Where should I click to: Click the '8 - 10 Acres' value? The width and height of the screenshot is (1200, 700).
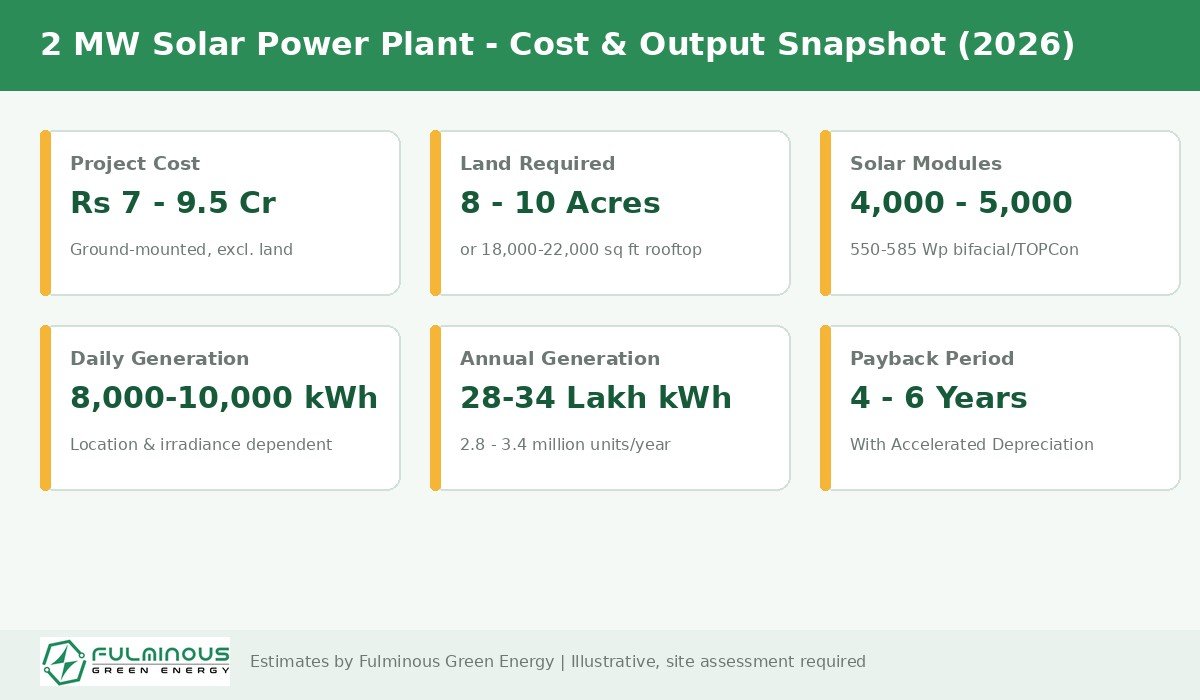(560, 203)
